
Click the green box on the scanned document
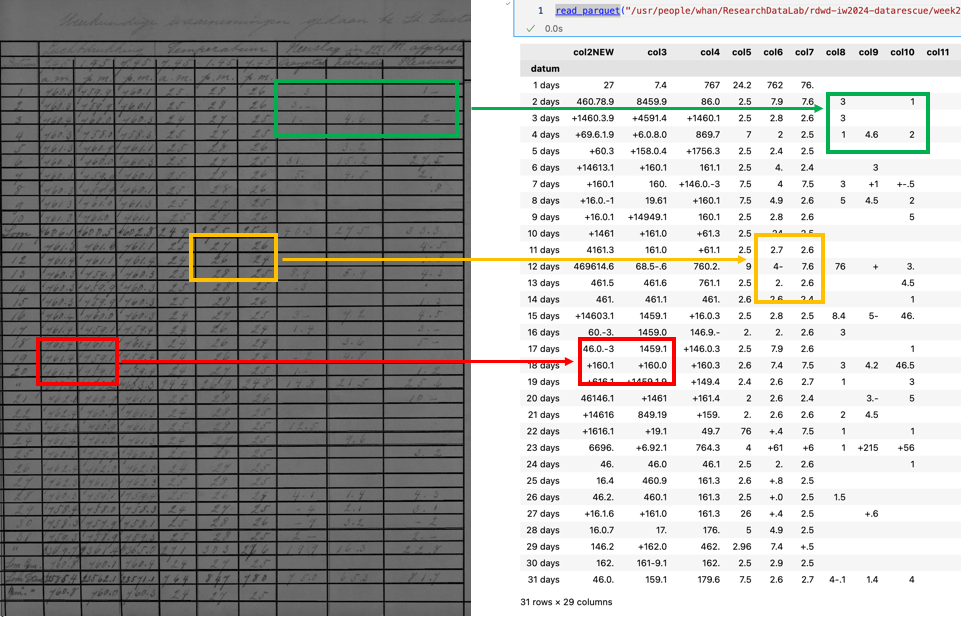[366, 108]
